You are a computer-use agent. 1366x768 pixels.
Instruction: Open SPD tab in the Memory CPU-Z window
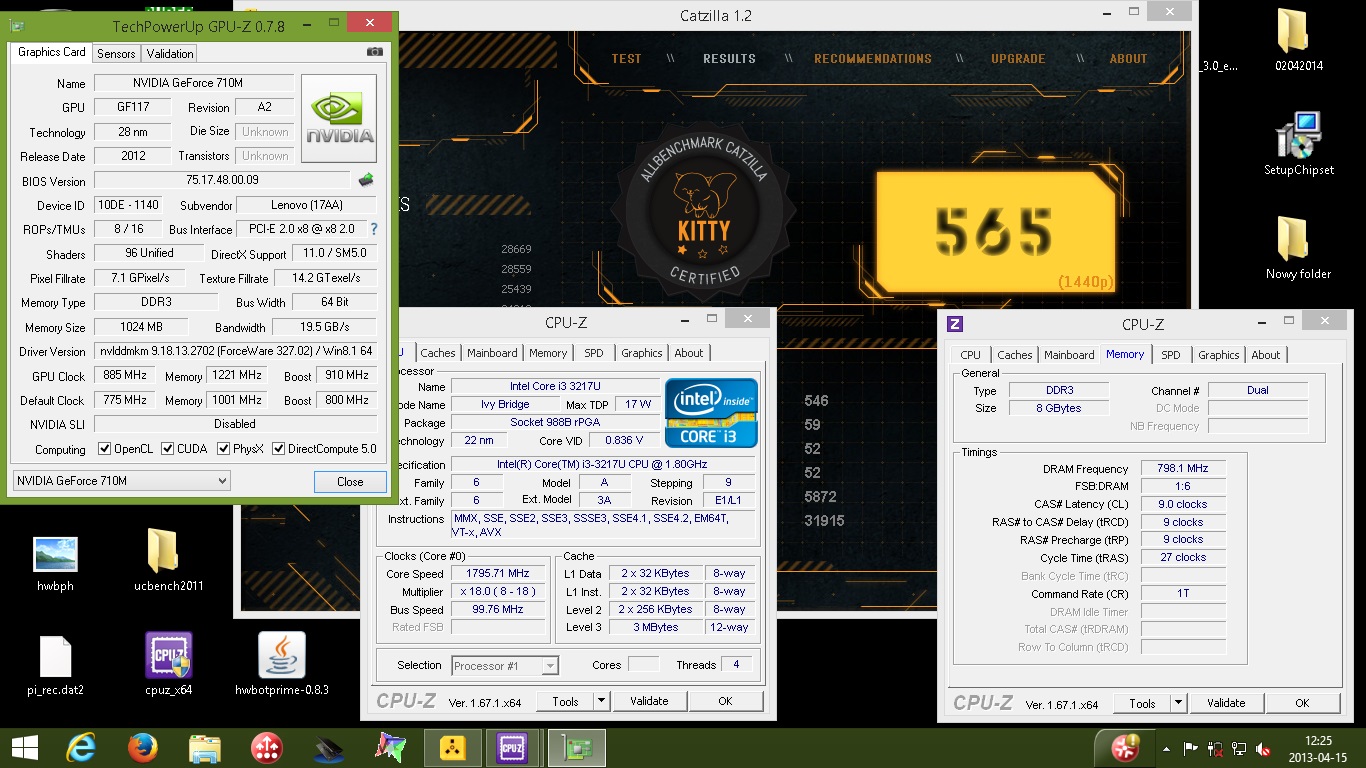1171,355
